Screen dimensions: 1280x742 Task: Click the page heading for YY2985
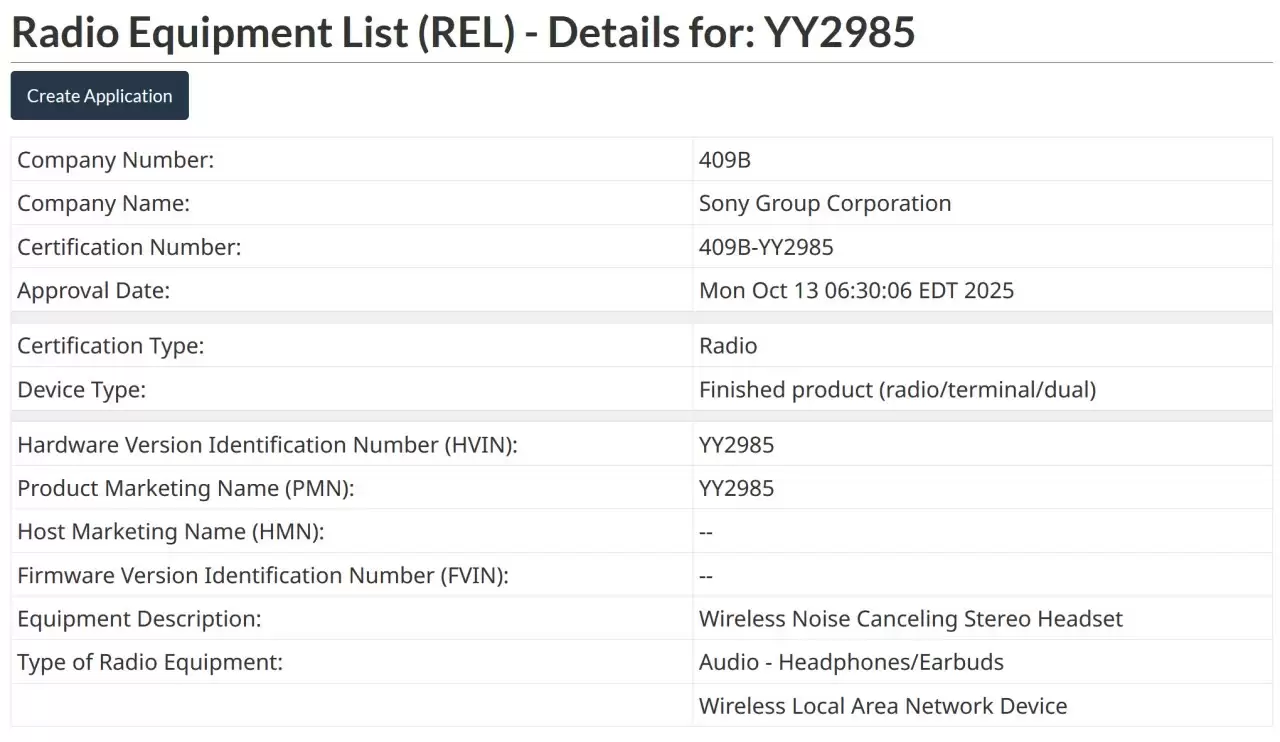tap(462, 32)
